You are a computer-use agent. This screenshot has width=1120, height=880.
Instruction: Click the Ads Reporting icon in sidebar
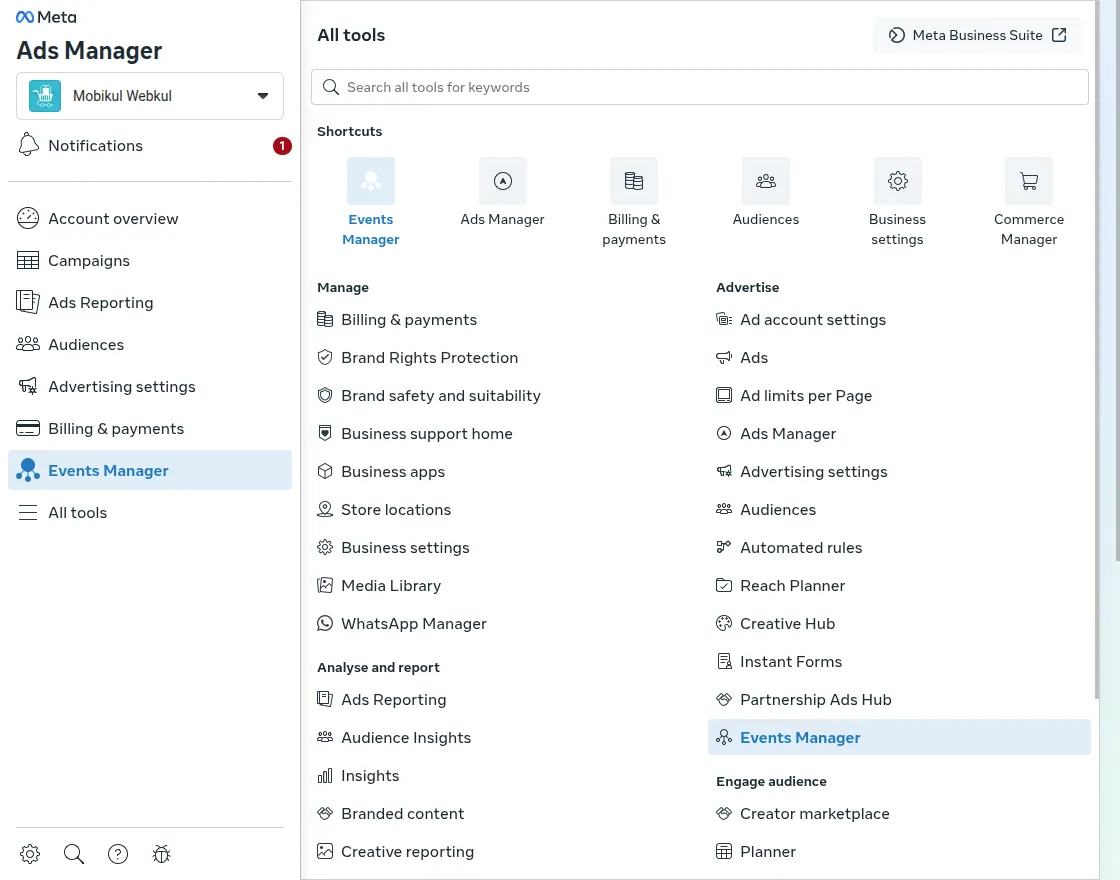[28, 302]
